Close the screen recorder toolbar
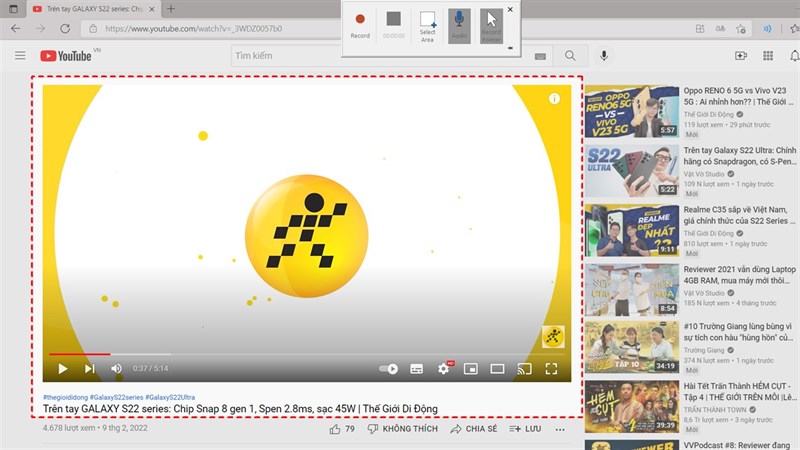 tap(510, 9)
